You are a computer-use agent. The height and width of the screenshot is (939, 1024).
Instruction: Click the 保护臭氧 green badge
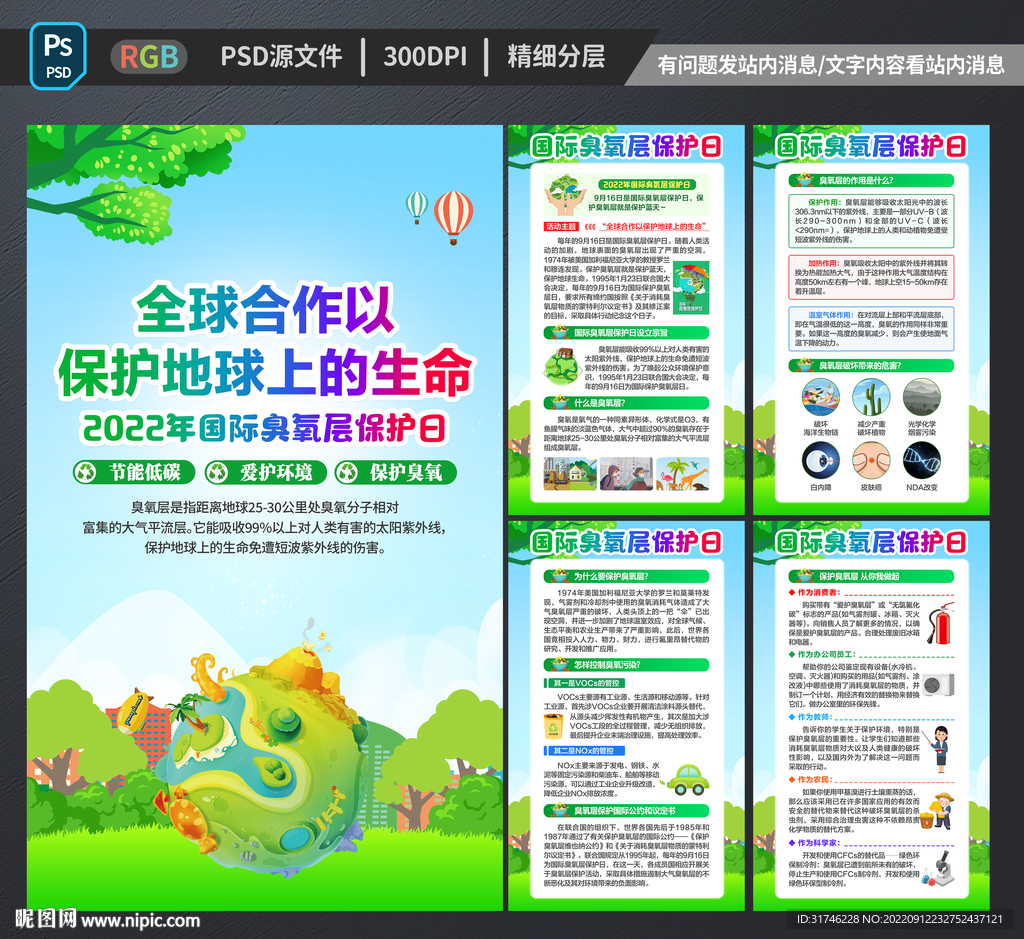[x=396, y=472]
